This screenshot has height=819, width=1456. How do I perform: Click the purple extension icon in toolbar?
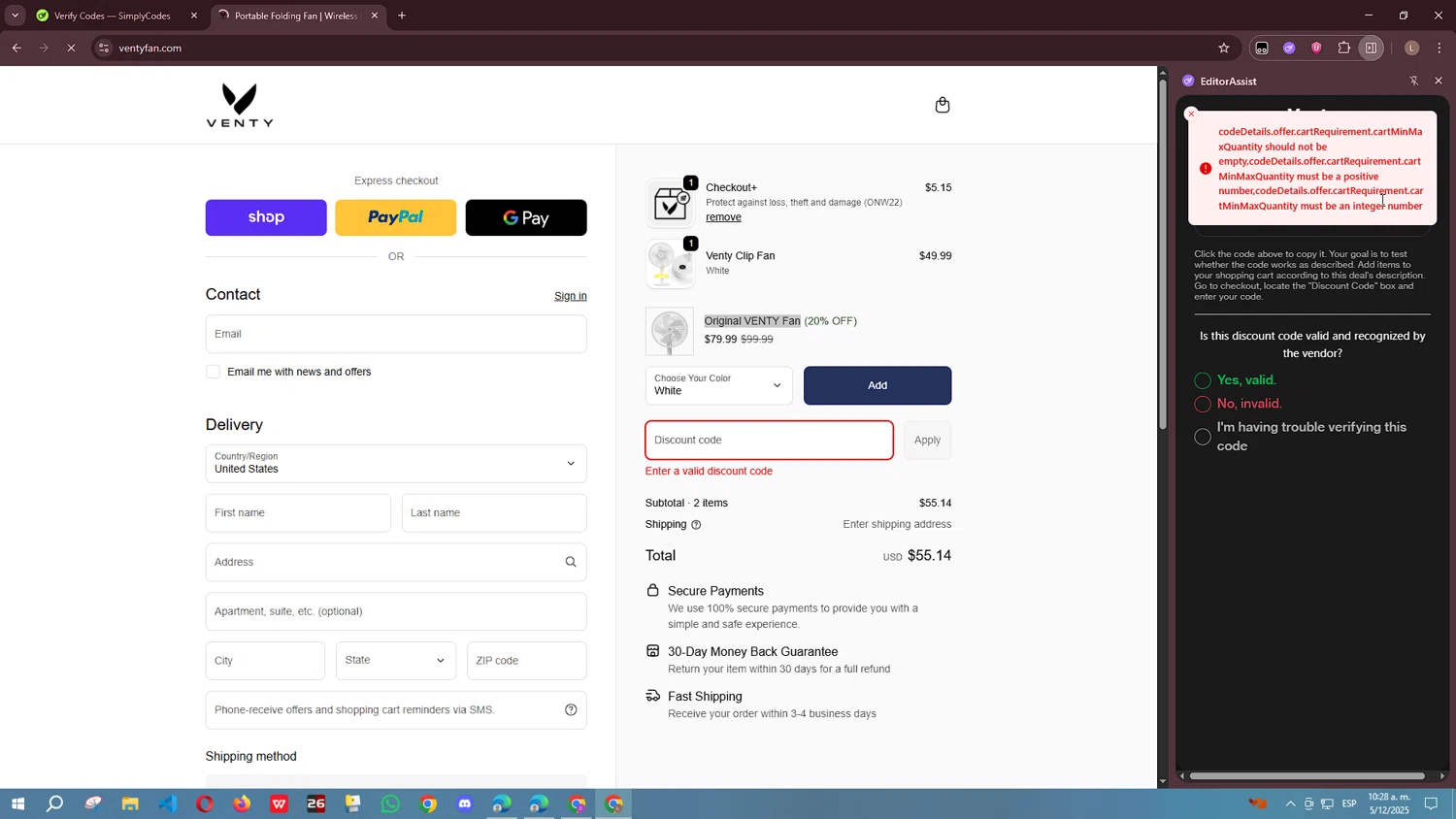click(x=1289, y=48)
